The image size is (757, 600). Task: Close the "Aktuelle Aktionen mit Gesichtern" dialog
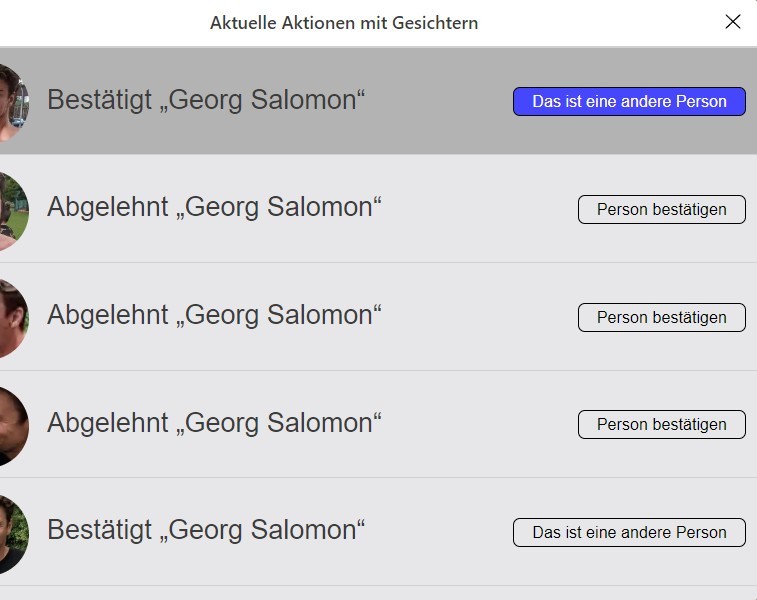(733, 22)
